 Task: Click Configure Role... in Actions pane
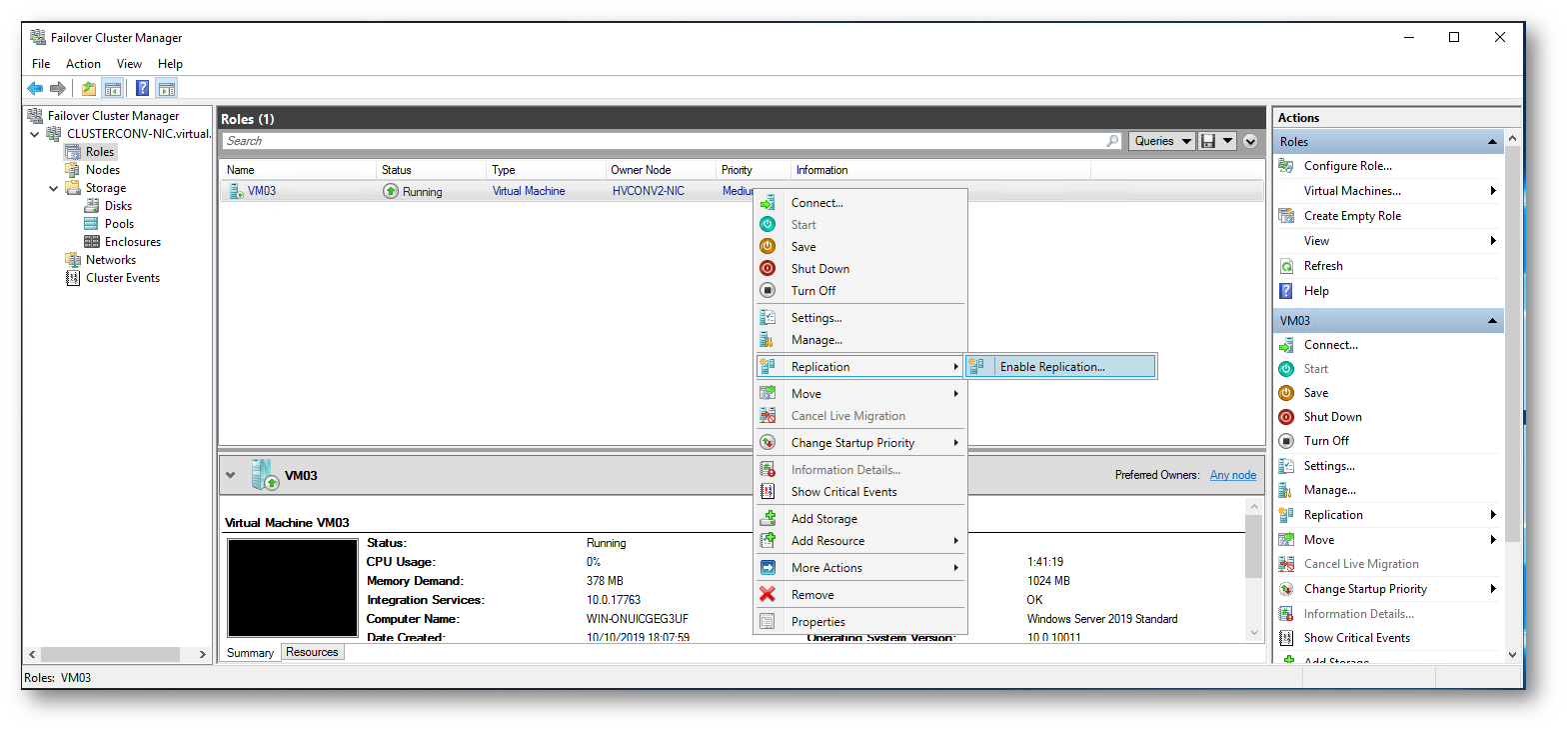(1347, 166)
